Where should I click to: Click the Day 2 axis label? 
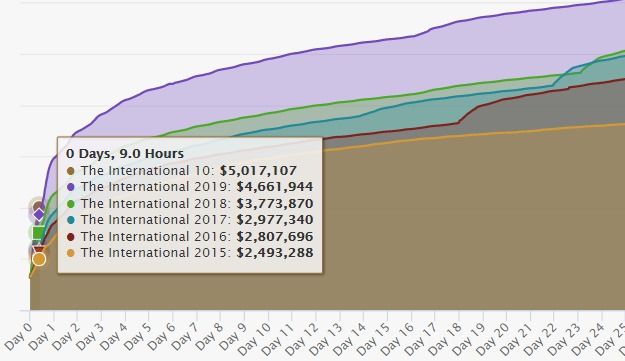tap(66, 336)
